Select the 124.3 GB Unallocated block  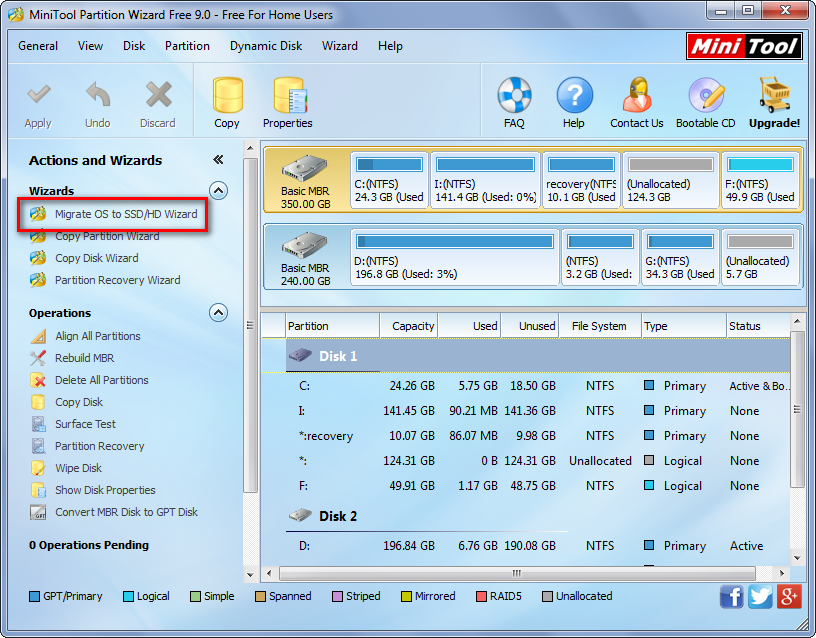coord(670,180)
